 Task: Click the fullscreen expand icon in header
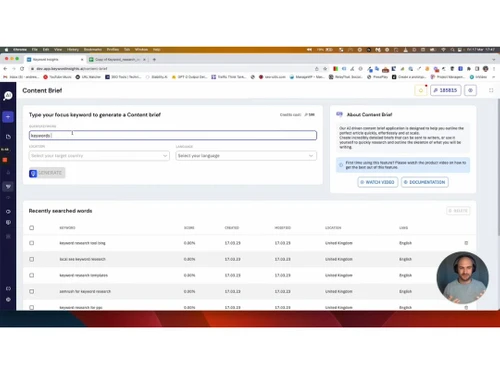pos(491,90)
